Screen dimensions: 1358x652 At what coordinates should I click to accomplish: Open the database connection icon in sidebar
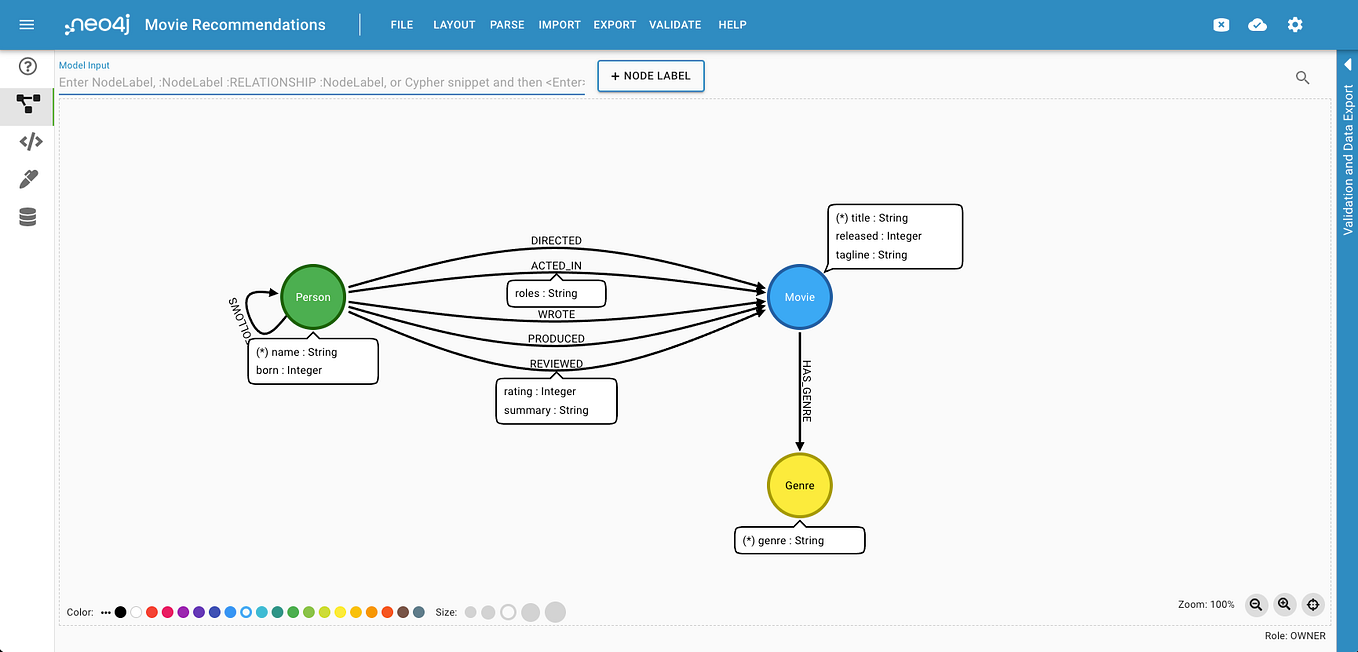click(x=27, y=215)
